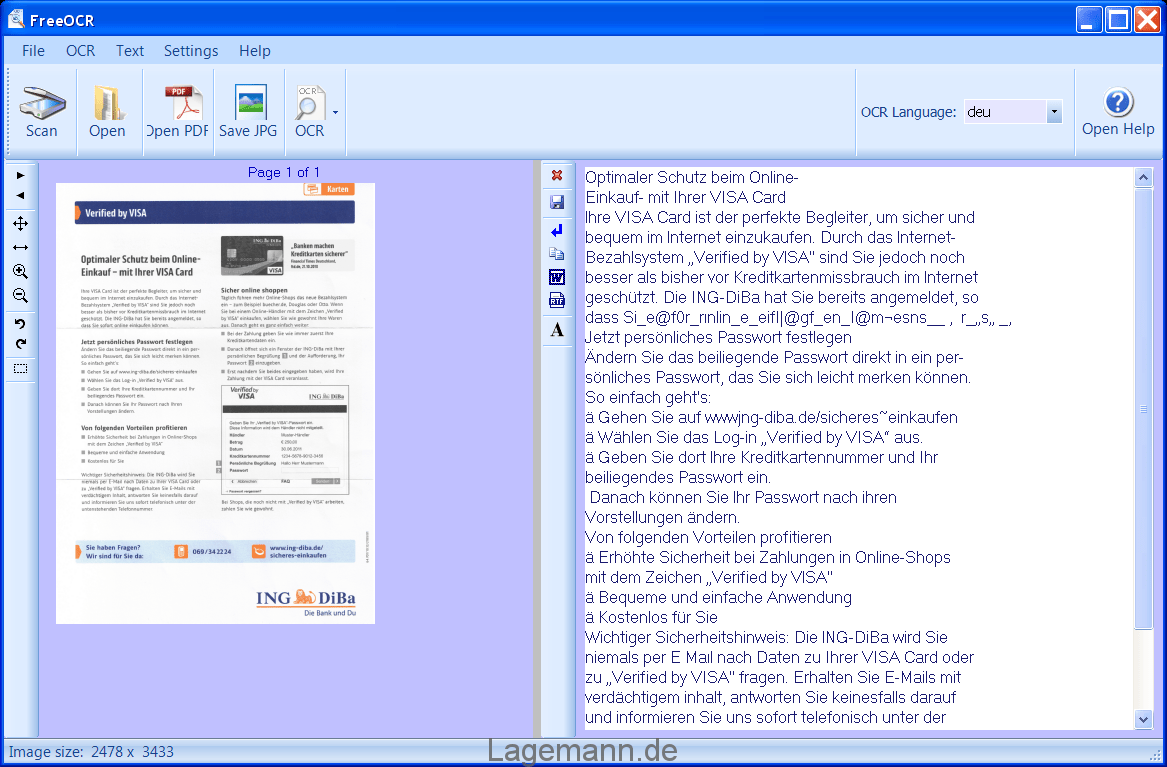Zoom in on the scanned page
The image size is (1167, 767).
pyautogui.click(x=21, y=272)
